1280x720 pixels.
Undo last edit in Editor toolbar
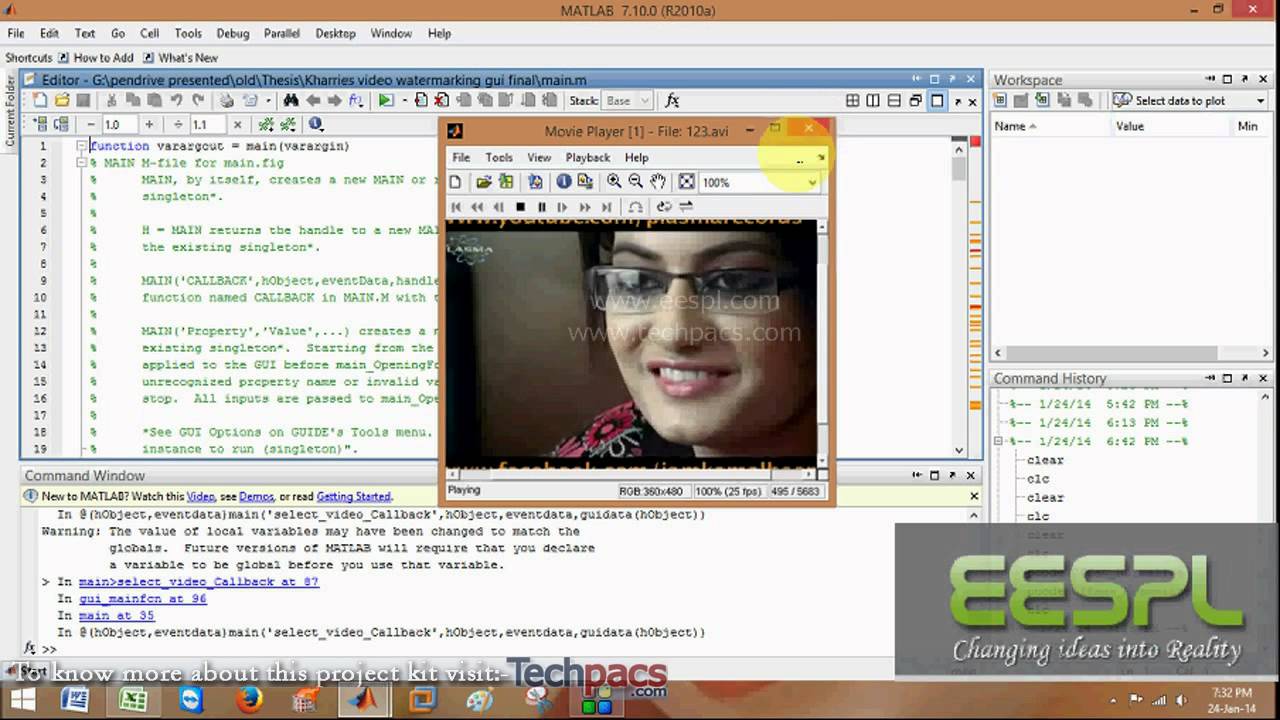tap(176, 100)
